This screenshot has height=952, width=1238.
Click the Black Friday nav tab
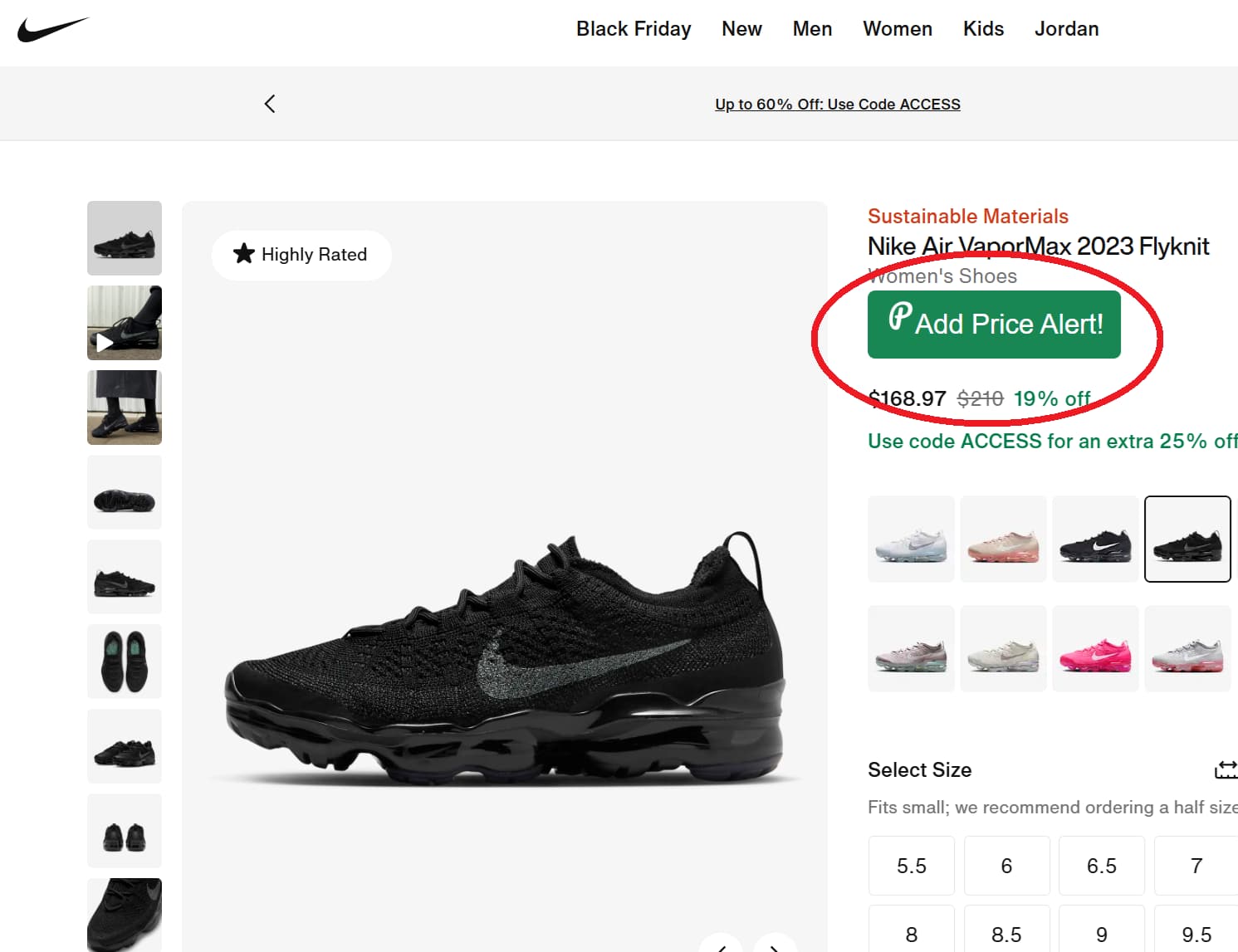point(634,28)
